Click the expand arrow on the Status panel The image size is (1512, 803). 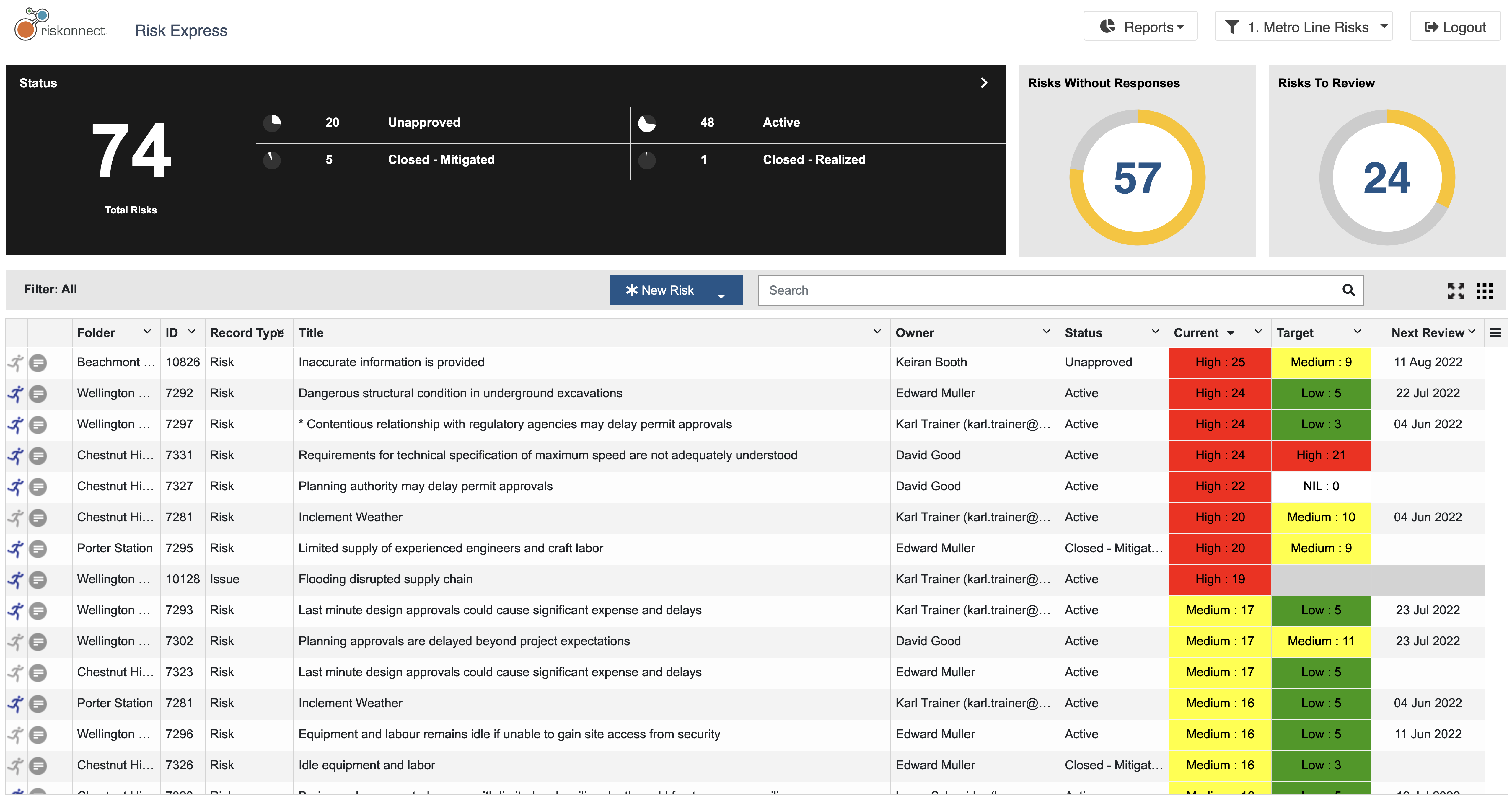(x=984, y=83)
